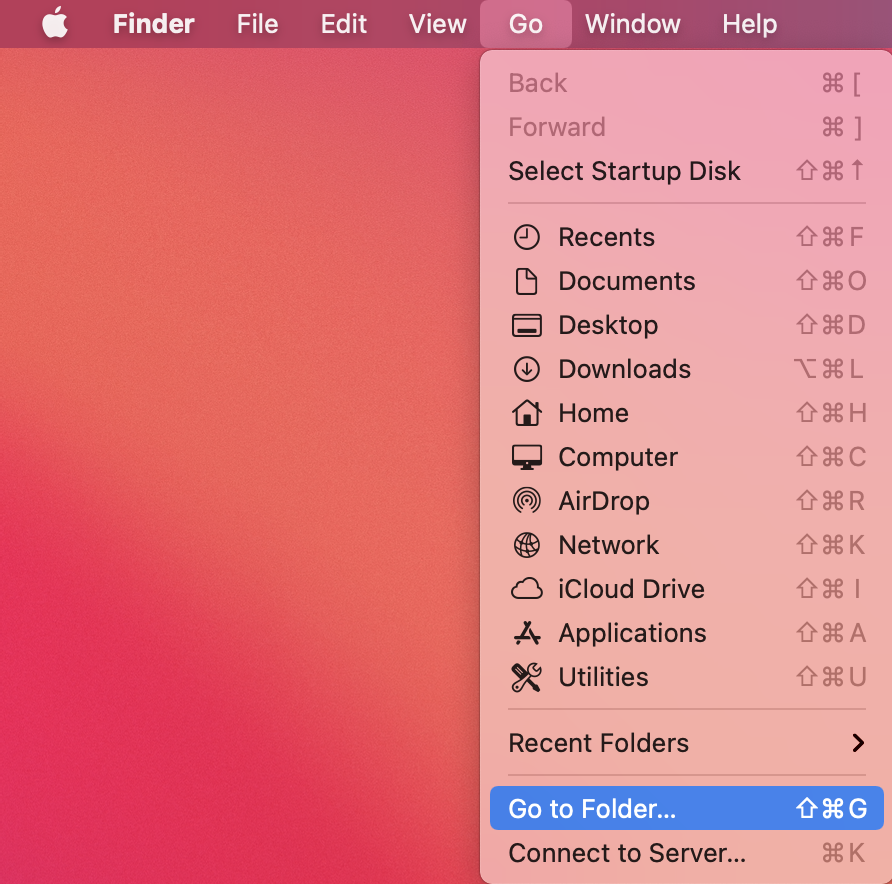The image size is (892, 884).
Task: Click the Home house icon
Action: (x=526, y=412)
